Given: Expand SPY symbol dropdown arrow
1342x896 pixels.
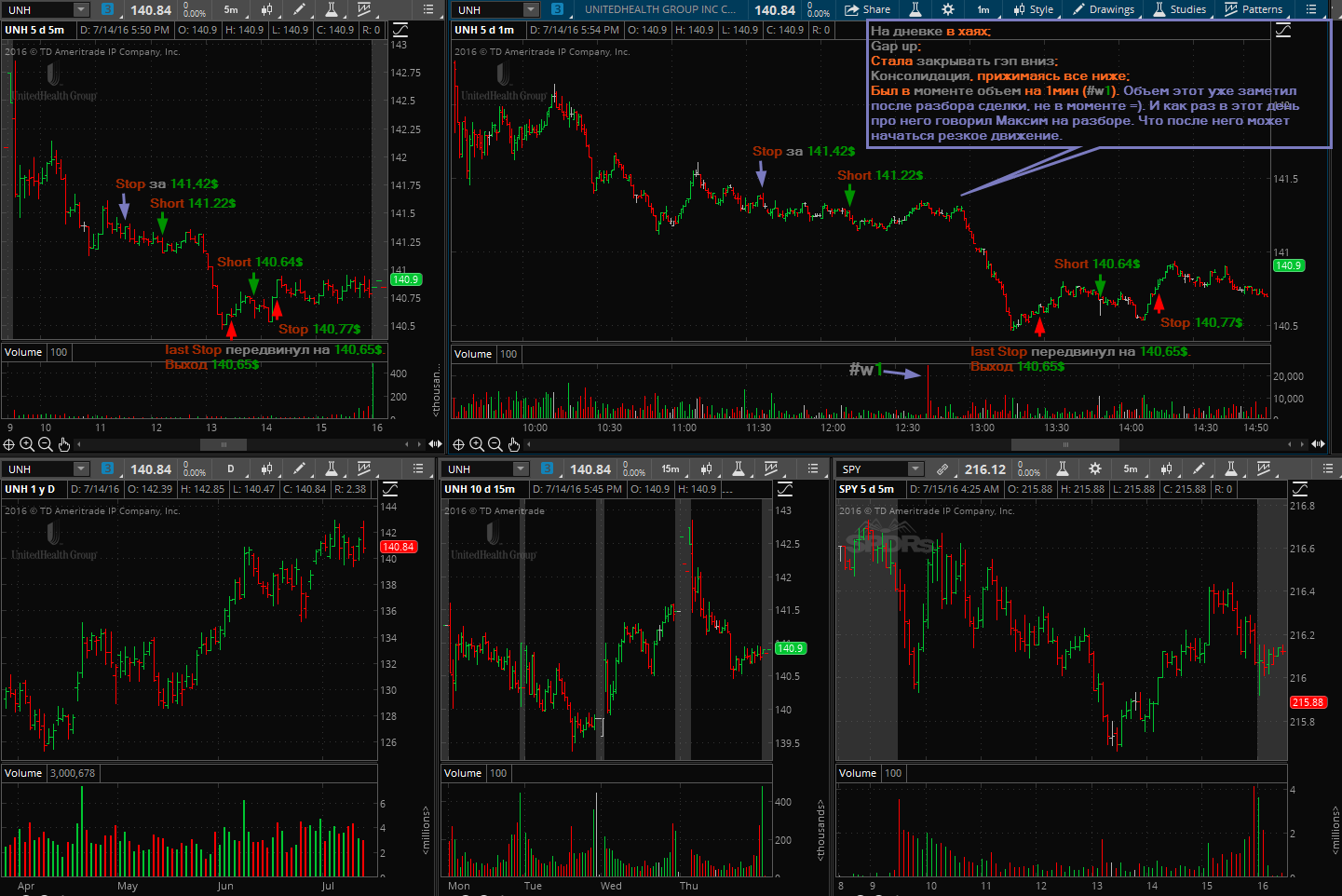Looking at the screenshot, I should (915, 468).
